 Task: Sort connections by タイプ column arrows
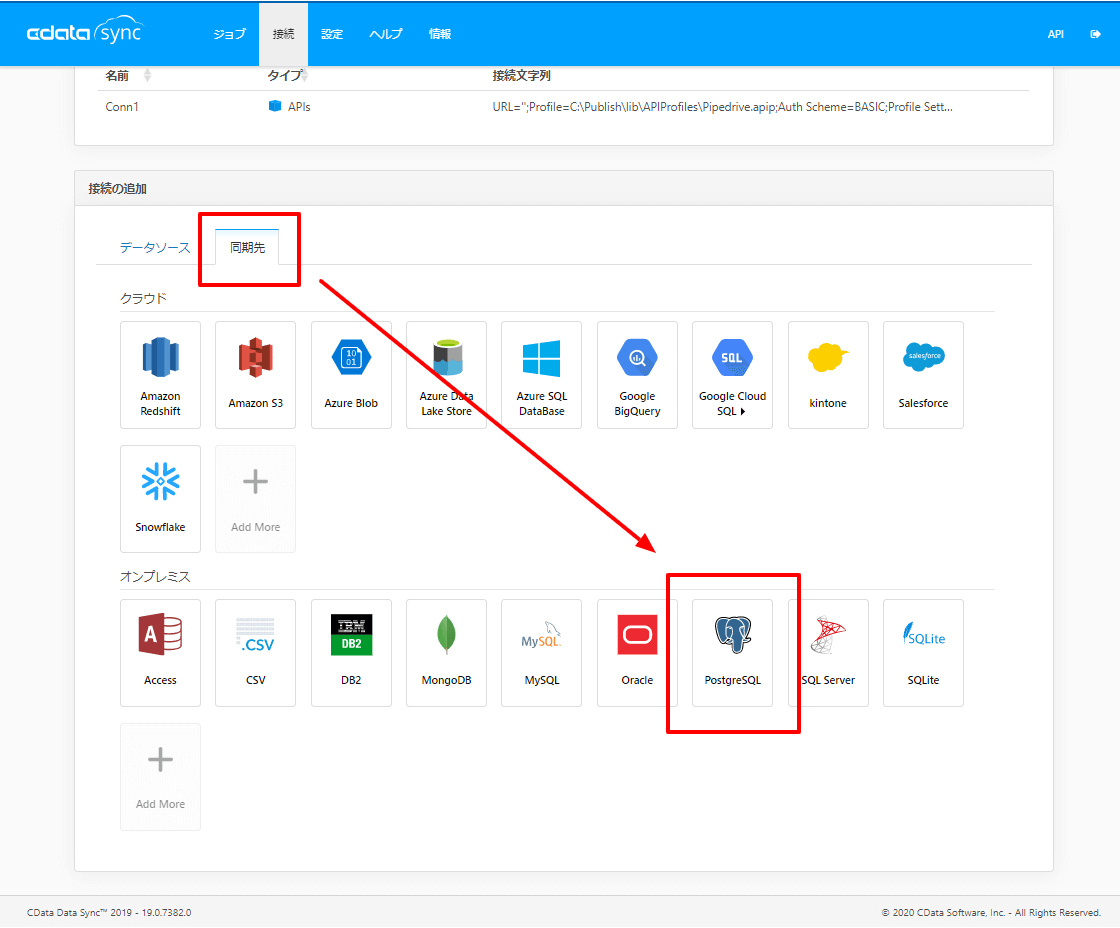tap(305, 75)
